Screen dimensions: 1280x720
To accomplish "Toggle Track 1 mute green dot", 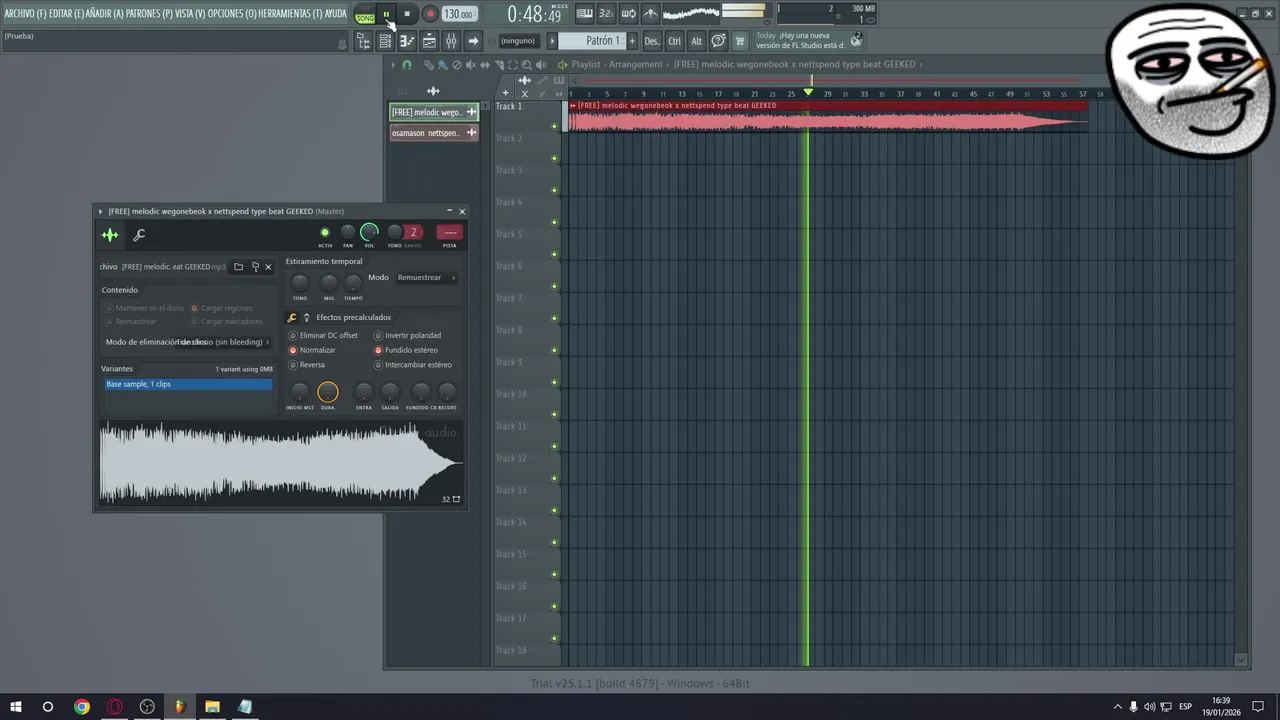I will point(554,126).
